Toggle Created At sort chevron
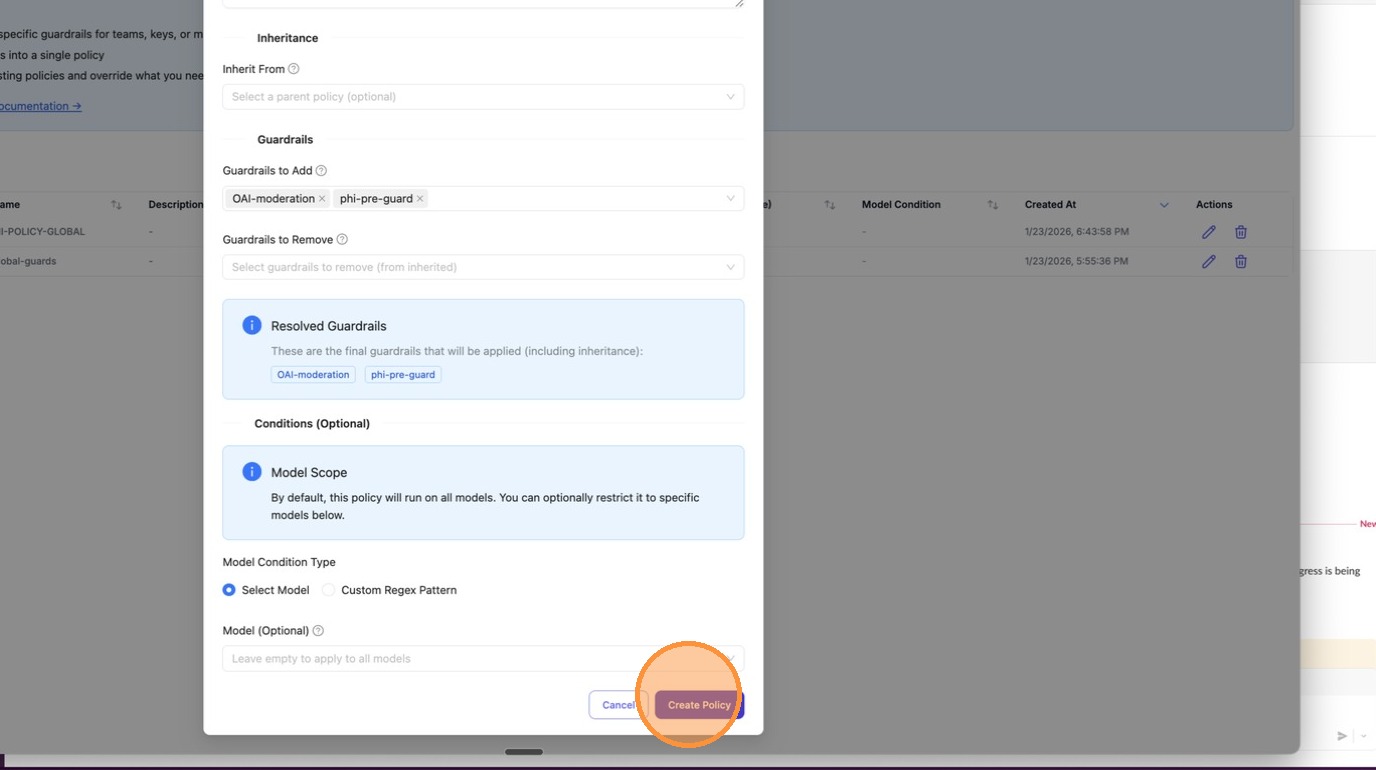 coord(1164,205)
